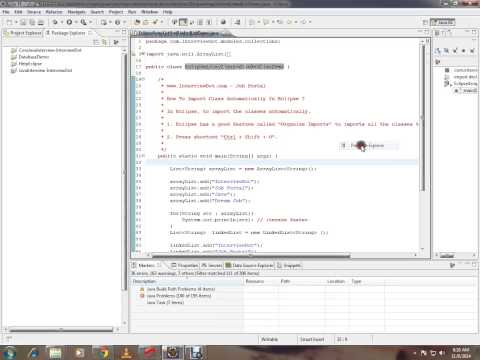Open the Source menu
480x360 pixels.
pyautogui.click(x=34, y=12)
